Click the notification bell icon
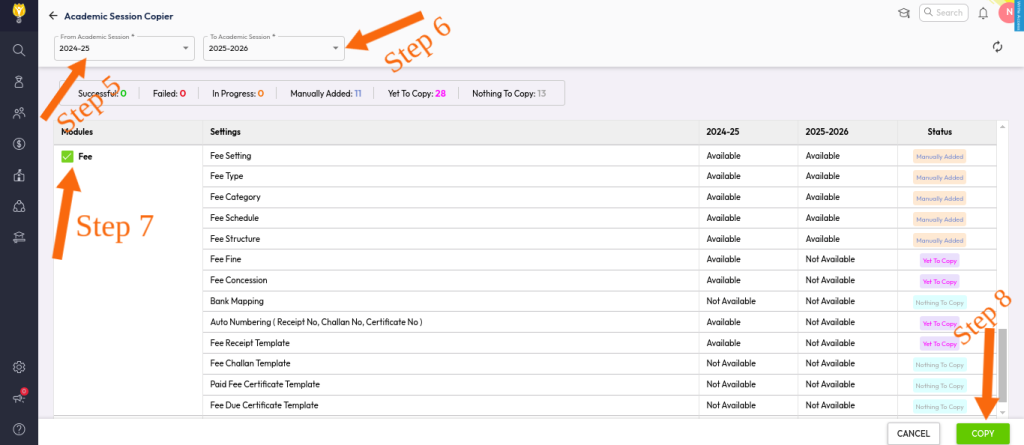The image size is (1024, 445). [x=983, y=13]
